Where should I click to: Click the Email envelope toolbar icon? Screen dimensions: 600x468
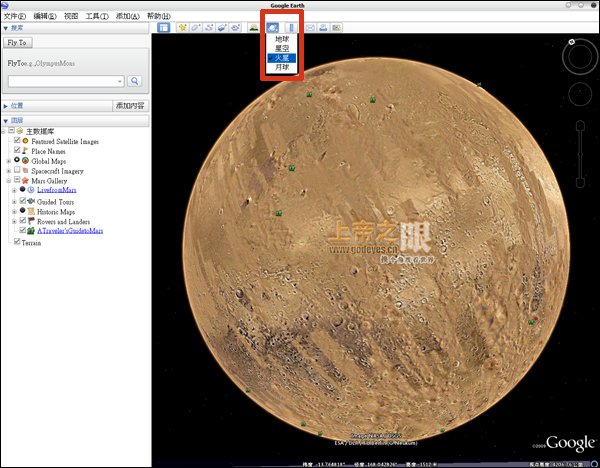pos(310,28)
